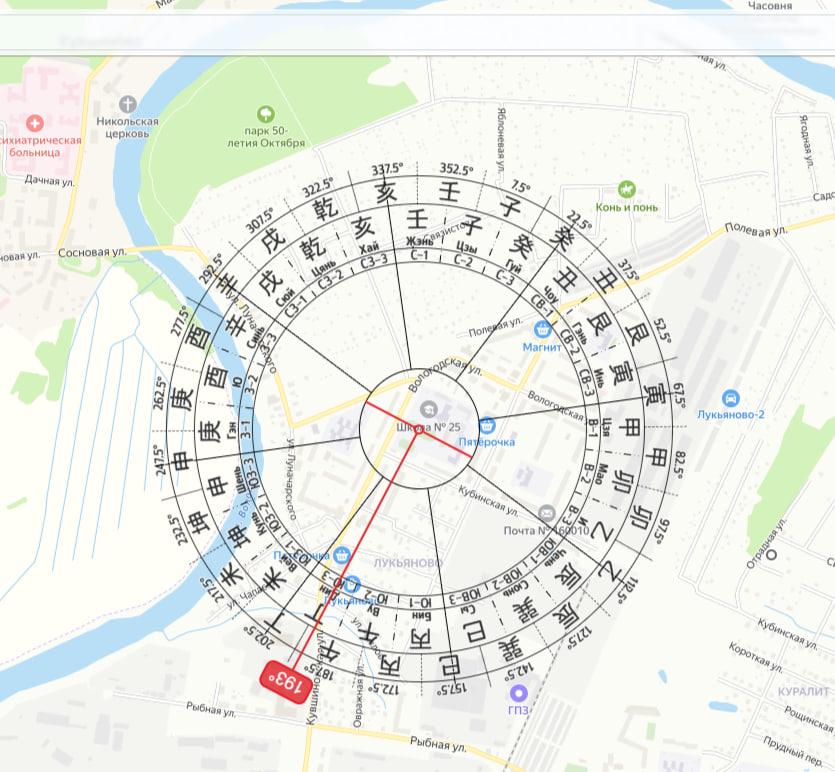Open the Почта № 160010 post office marker

coord(546,514)
